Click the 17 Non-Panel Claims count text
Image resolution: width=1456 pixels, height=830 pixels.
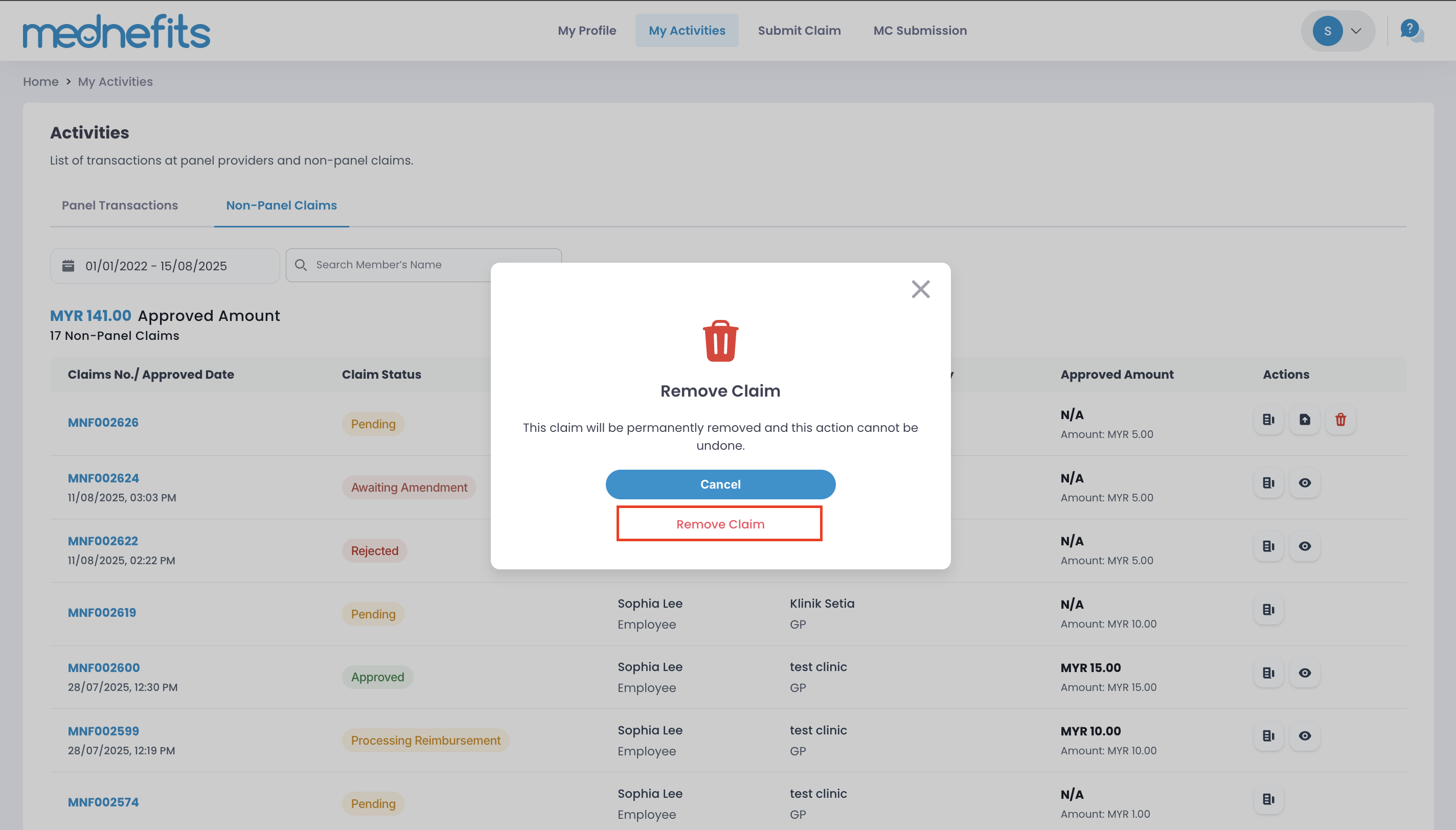(x=114, y=335)
